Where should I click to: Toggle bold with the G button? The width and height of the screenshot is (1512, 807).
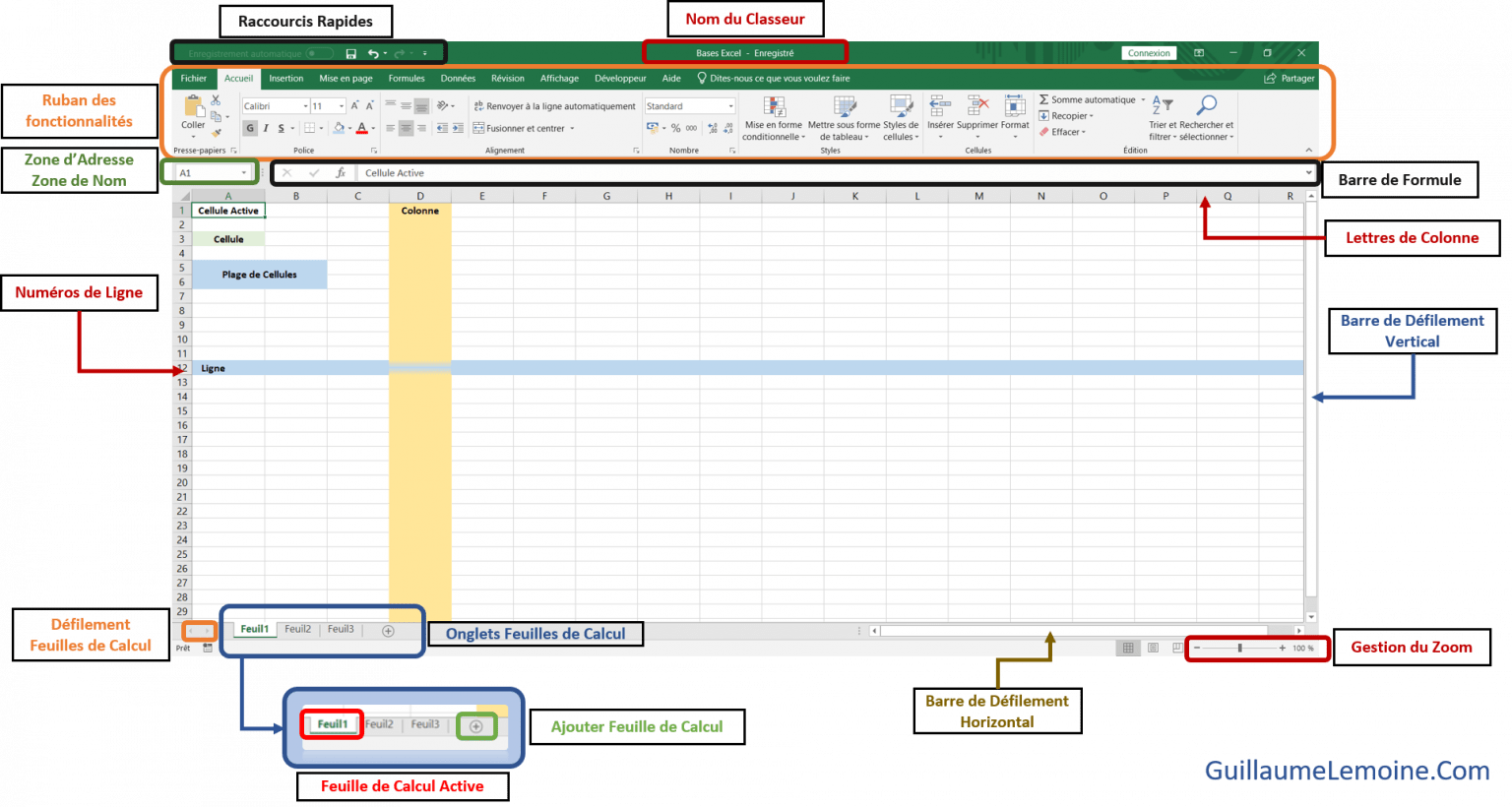point(249,128)
